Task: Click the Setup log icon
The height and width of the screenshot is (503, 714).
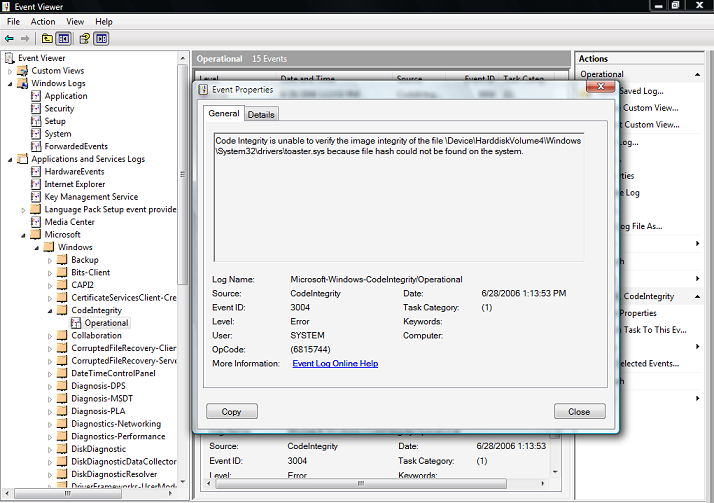Action: coord(36,121)
